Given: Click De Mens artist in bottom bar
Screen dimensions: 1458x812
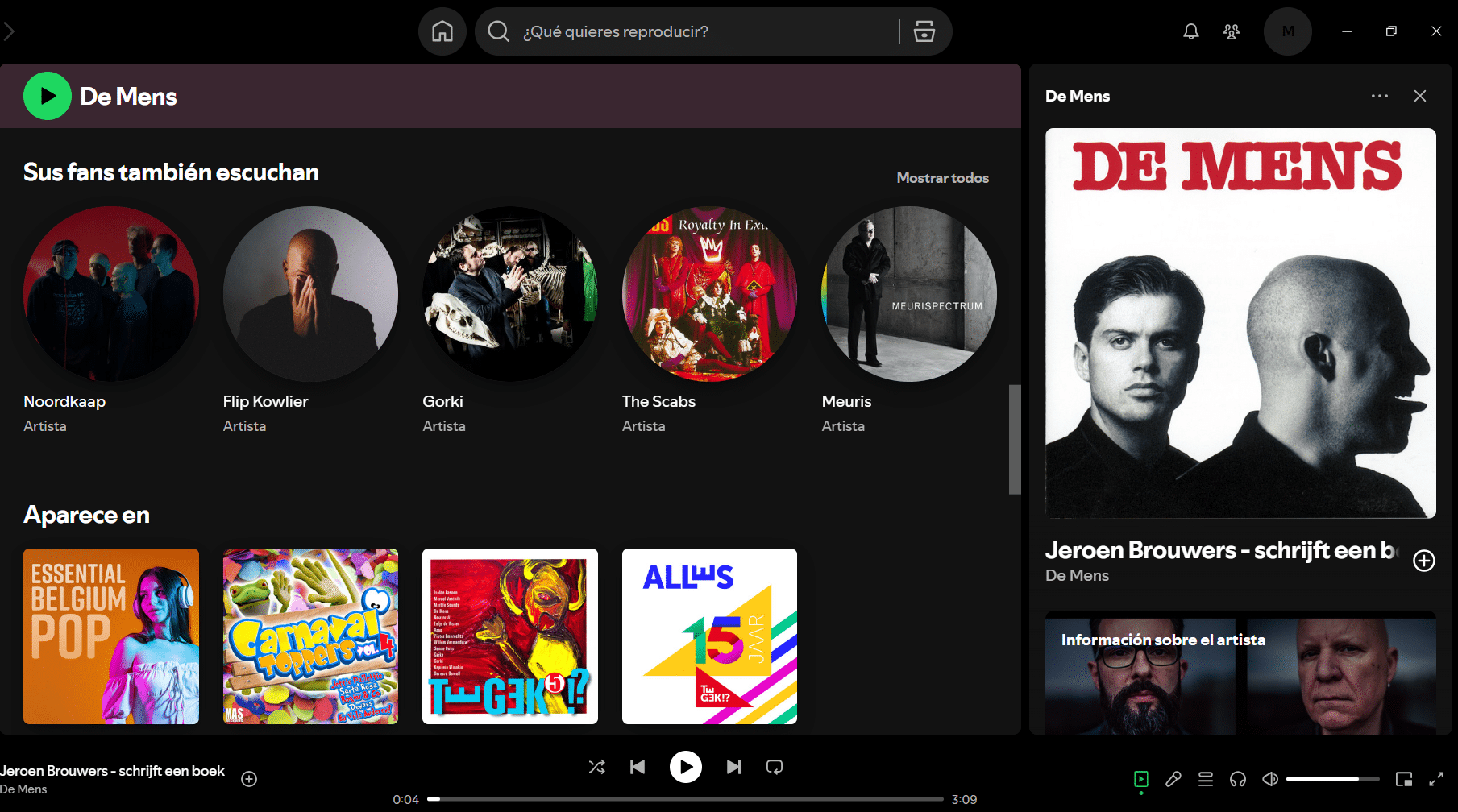Looking at the screenshot, I should 23,789.
